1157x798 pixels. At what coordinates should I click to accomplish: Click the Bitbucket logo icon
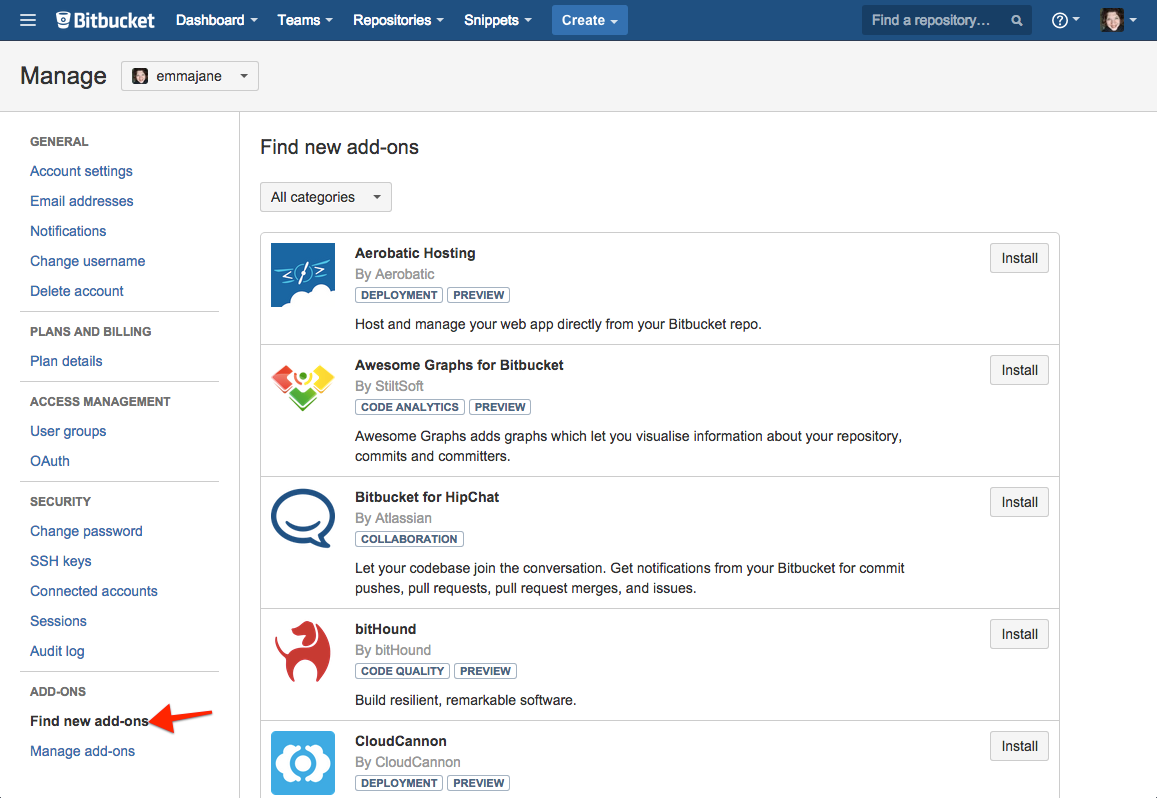point(62,19)
